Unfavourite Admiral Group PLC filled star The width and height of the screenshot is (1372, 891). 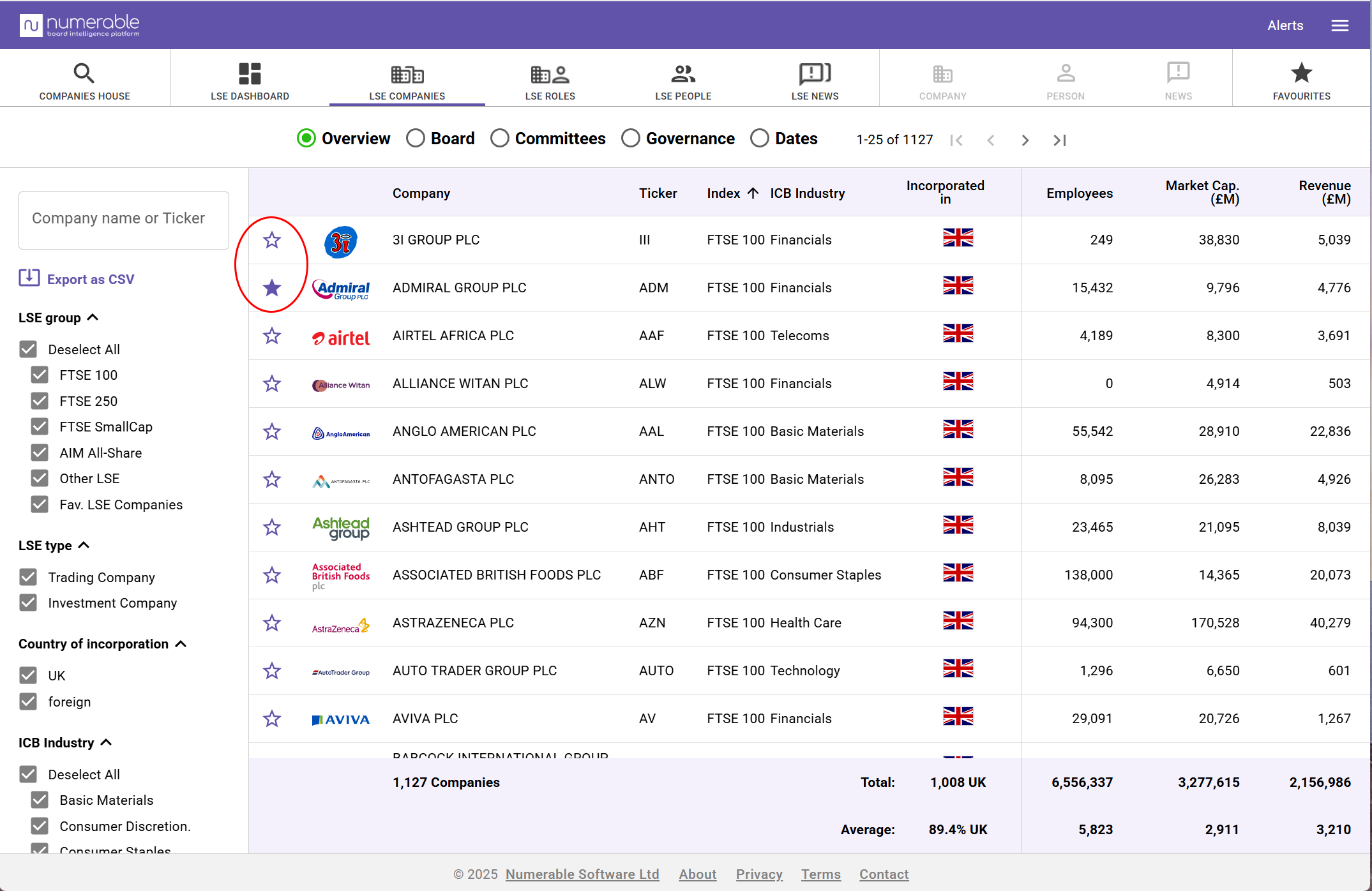click(272, 288)
